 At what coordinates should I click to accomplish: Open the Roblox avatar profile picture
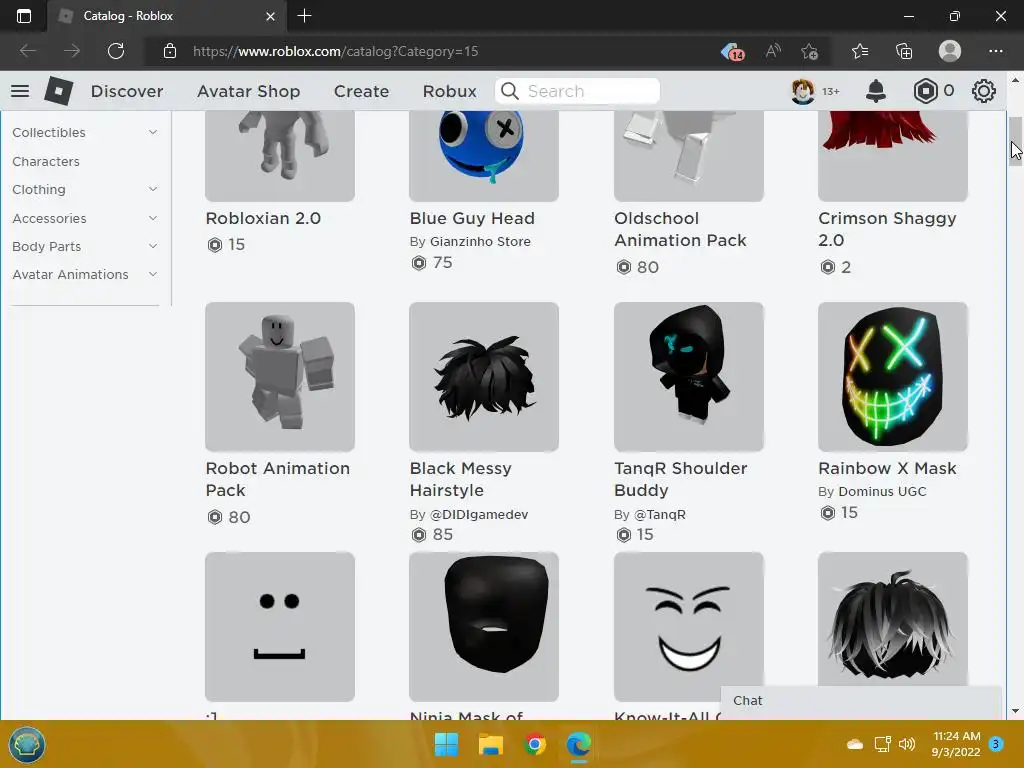tap(803, 91)
